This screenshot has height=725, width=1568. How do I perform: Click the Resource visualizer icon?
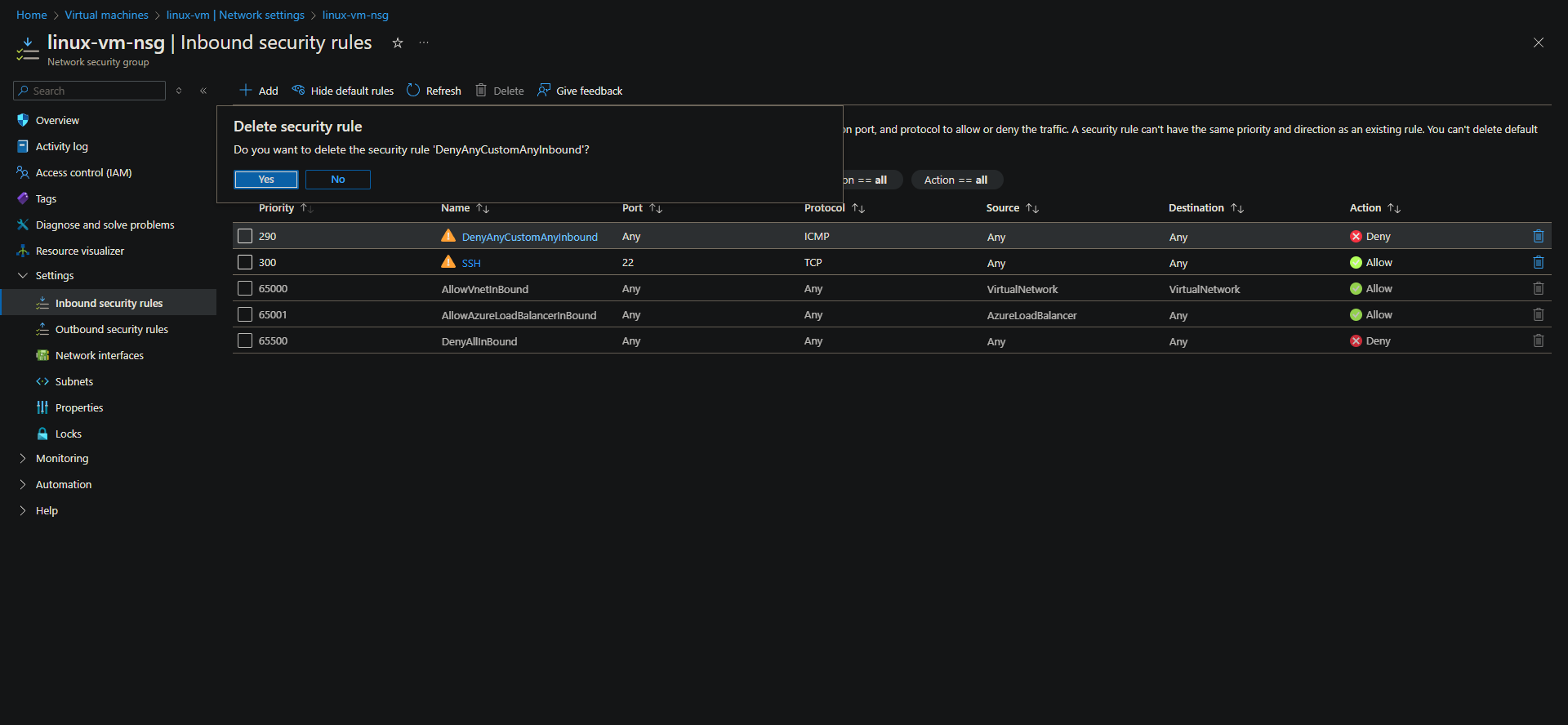click(x=23, y=251)
